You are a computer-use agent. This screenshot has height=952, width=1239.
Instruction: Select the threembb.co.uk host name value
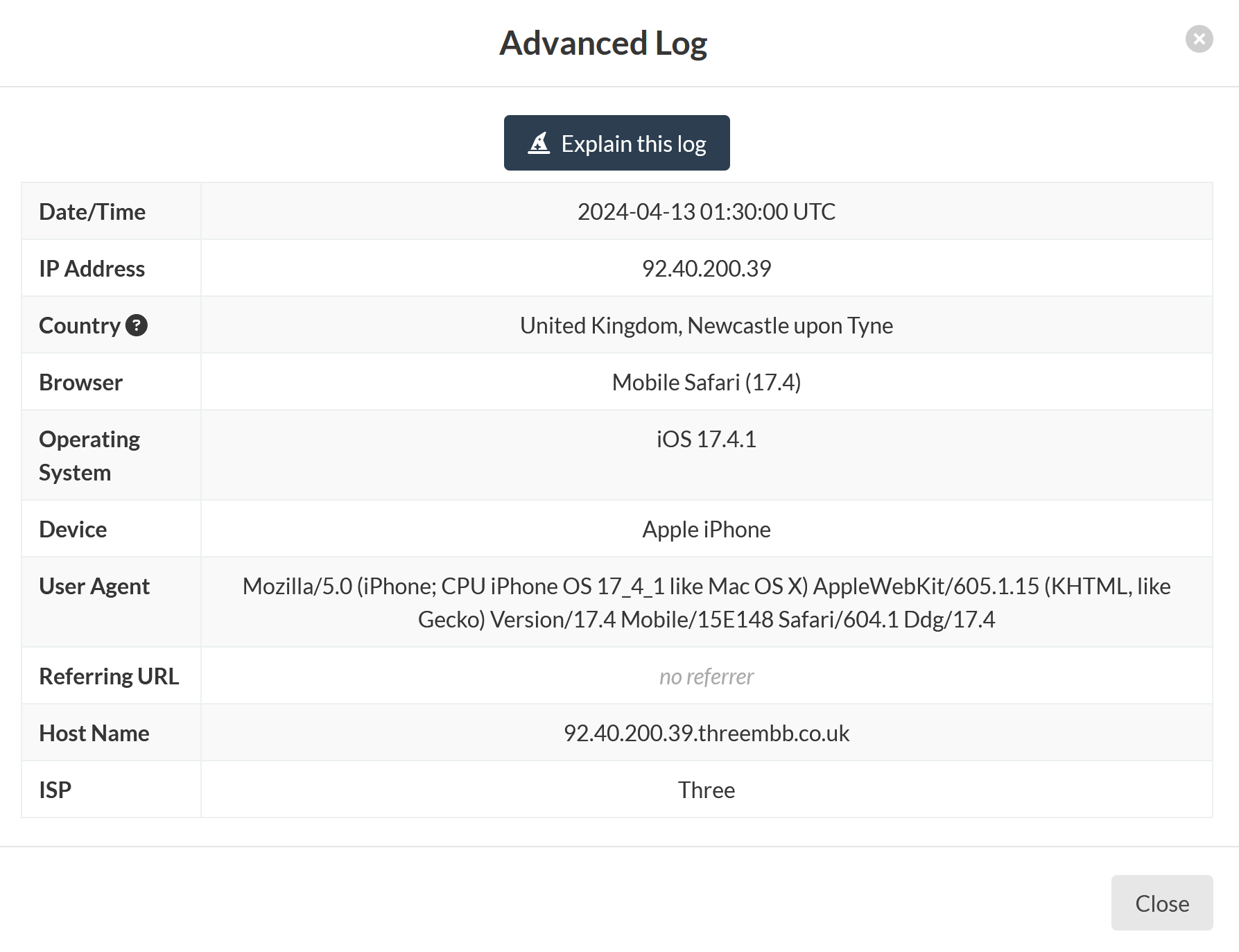706,733
